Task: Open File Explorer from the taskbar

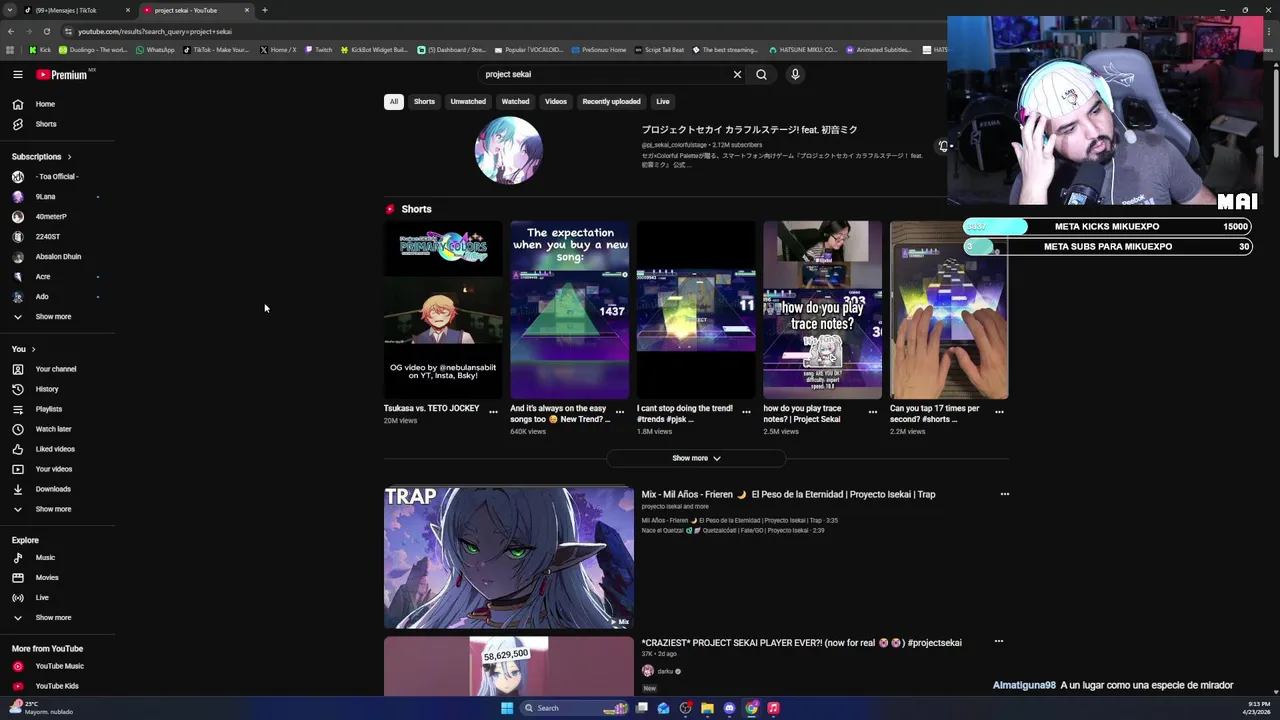Action: 707,708
